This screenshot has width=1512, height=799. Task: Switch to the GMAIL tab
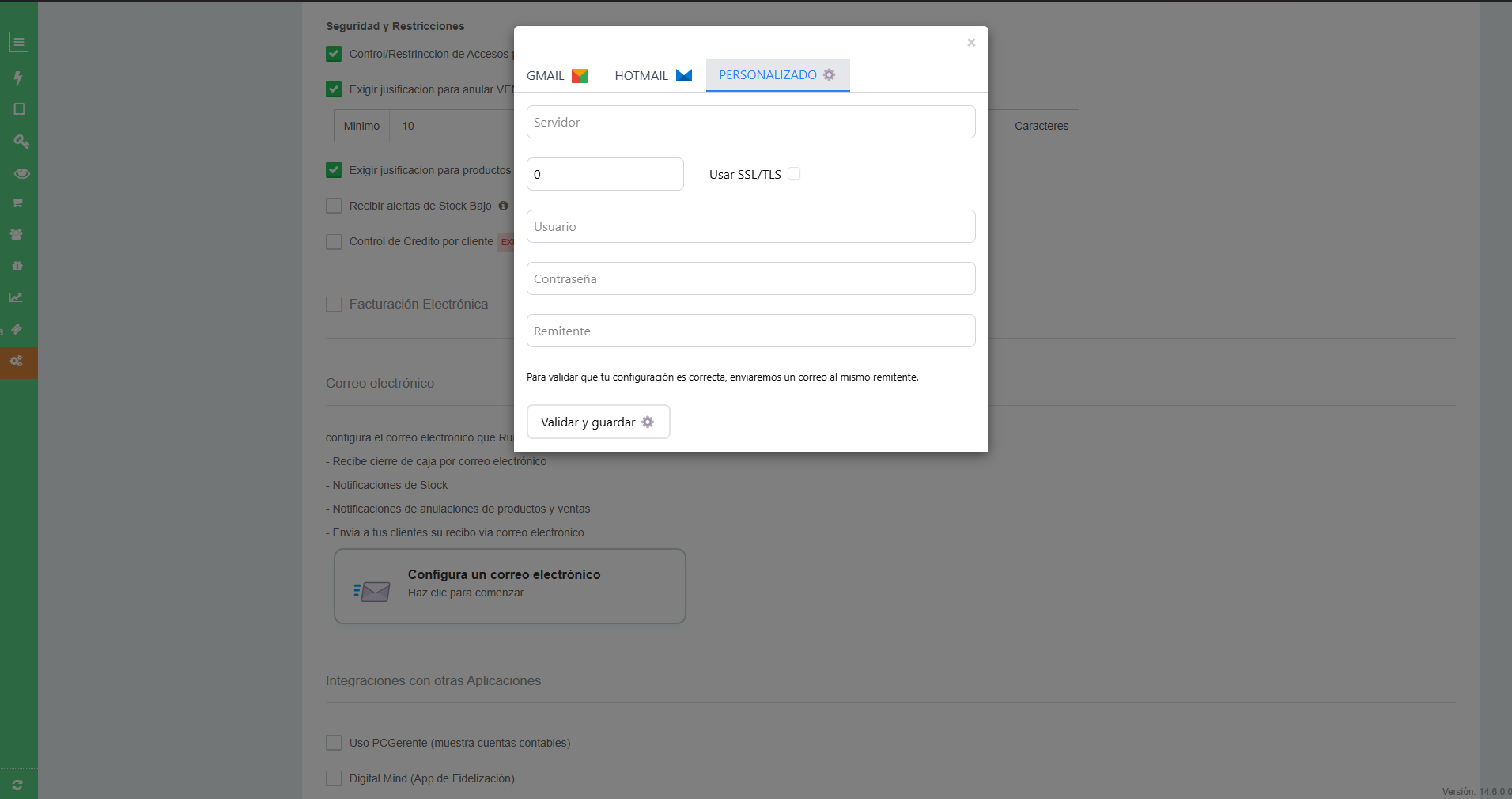pyautogui.click(x=558, y=75)
